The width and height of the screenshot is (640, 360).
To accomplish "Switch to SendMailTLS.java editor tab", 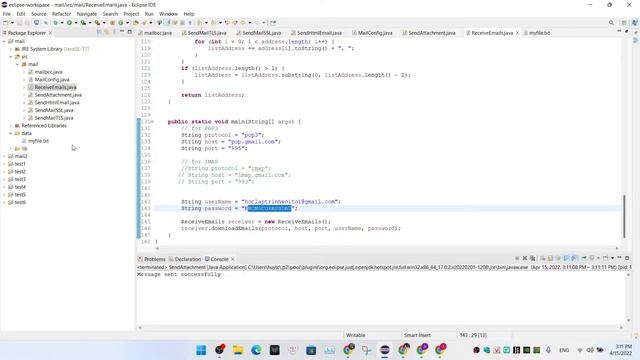I will pos(204,33).
